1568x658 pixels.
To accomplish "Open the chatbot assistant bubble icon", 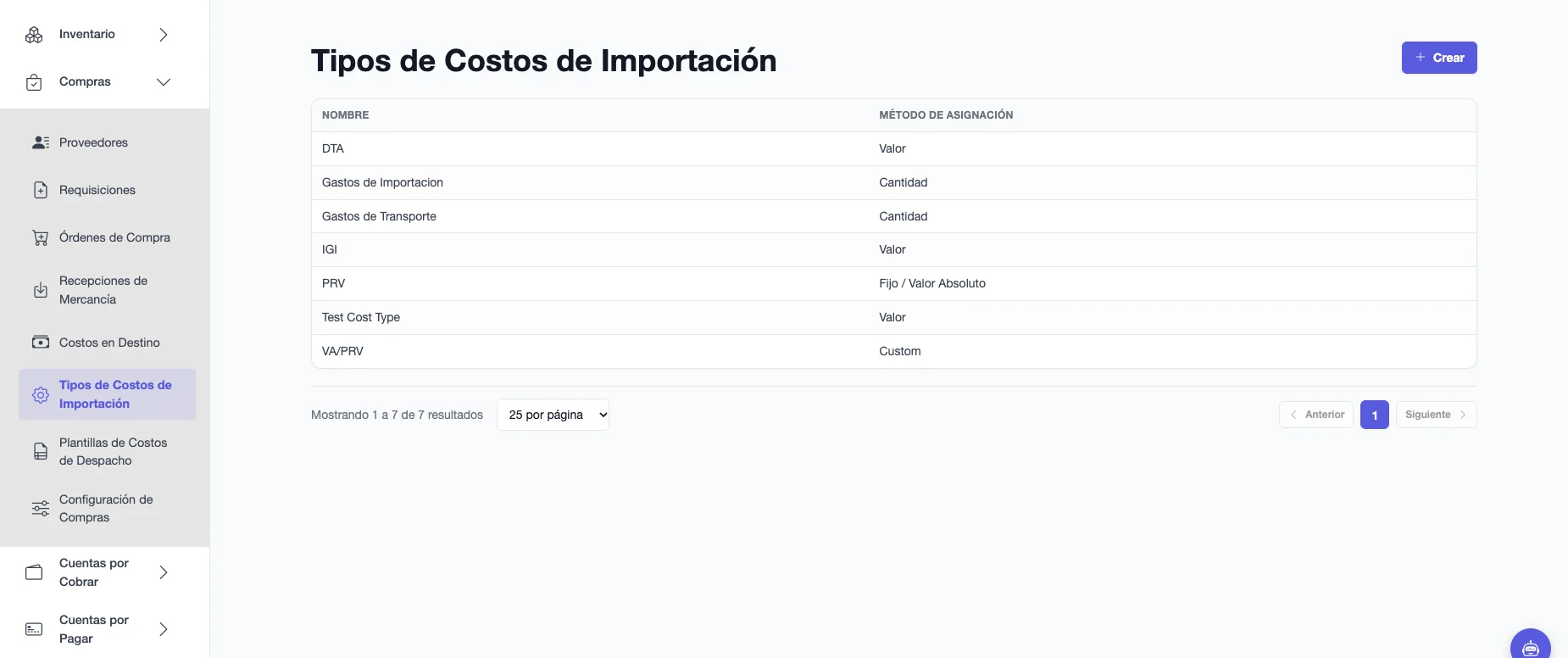I will click(1531, 648).
